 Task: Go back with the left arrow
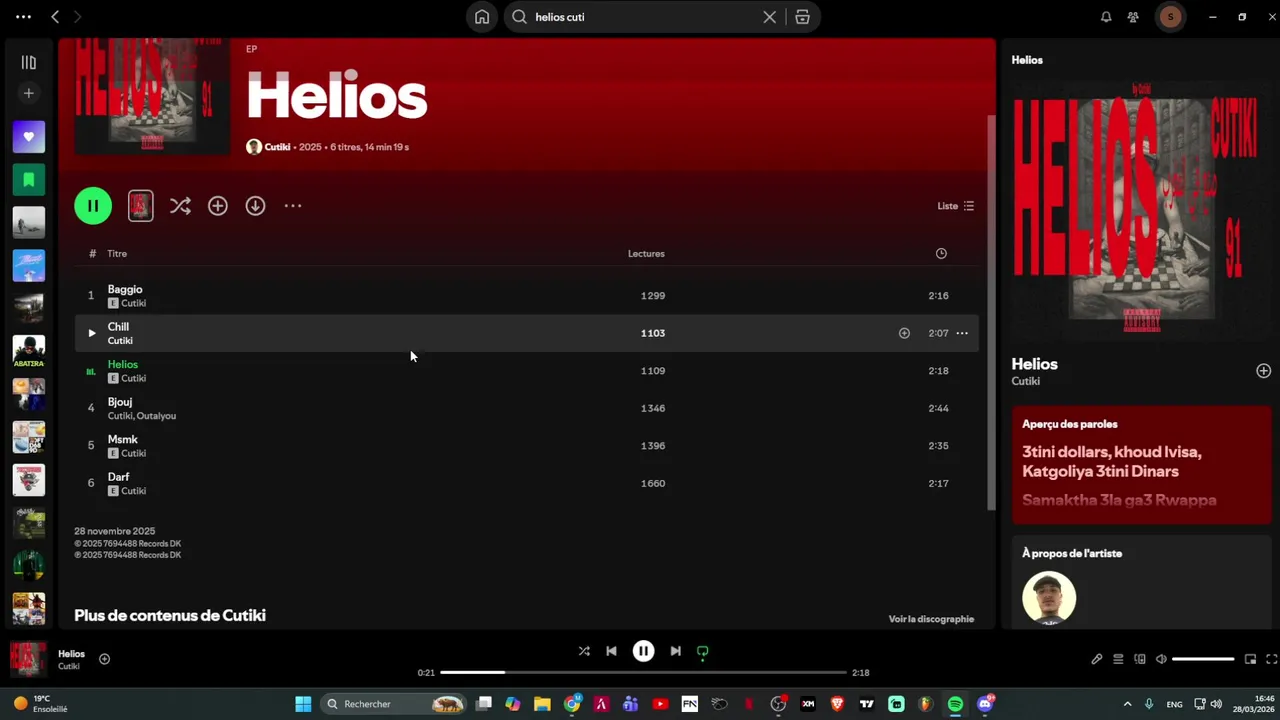[x=55, y=17]
